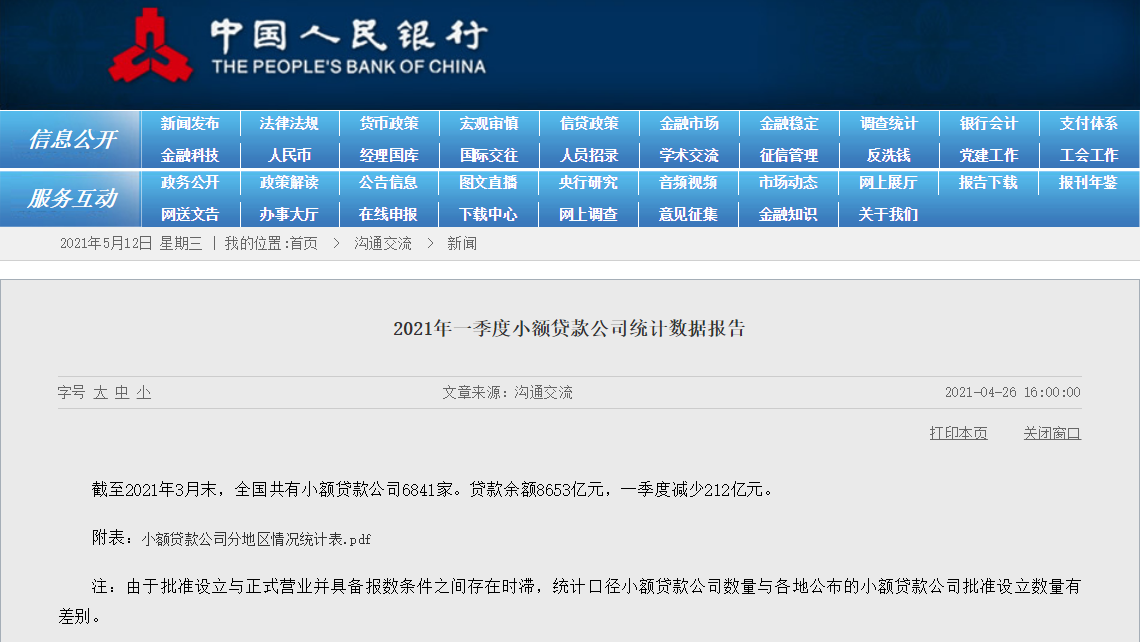
Task: Go to 党建工作 page
Action: (989, 155)
